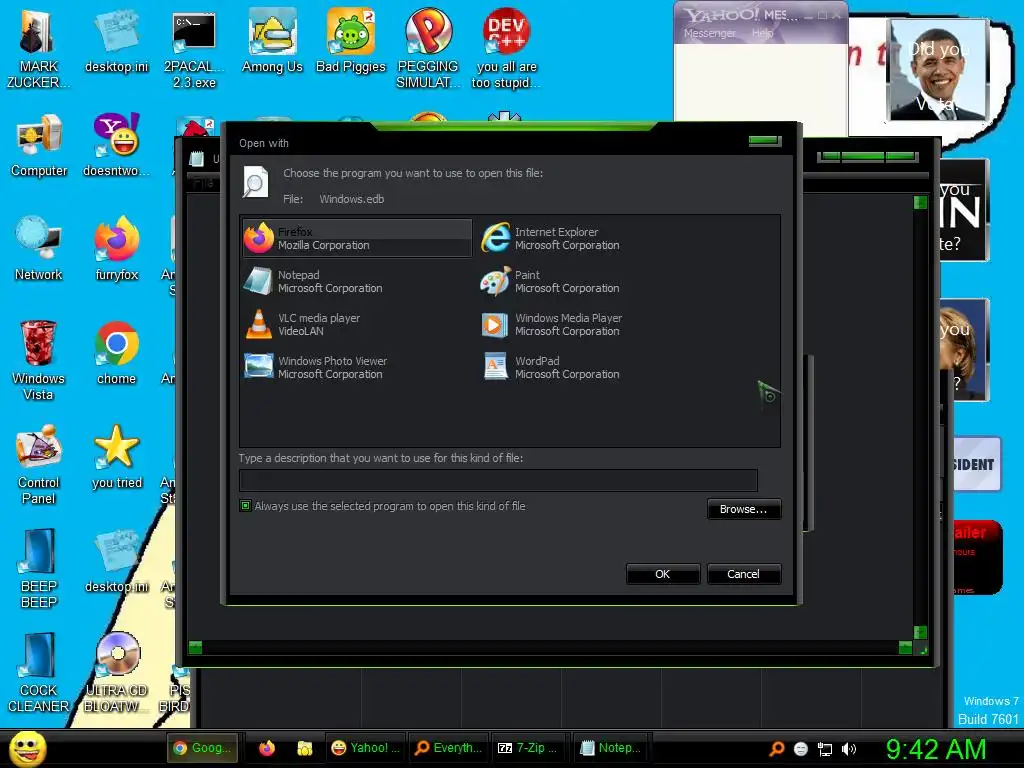Switch to the 7-Zip taskbar item
Viewport: 1024px width, 768px height.
coord(530,748)
